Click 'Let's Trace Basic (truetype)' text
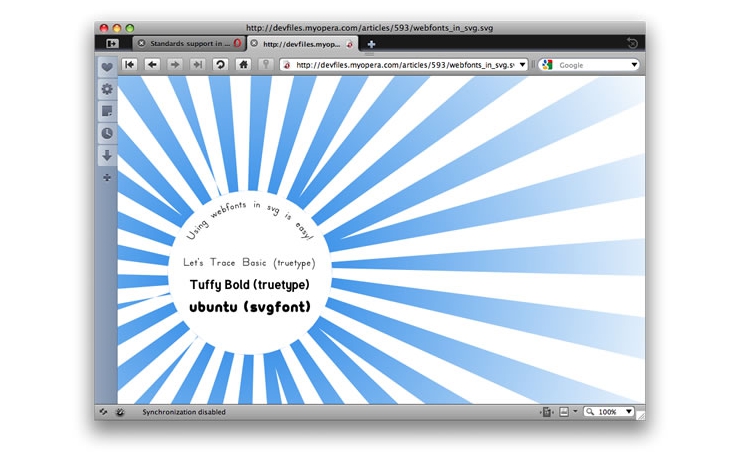This screenshot has width=740, height=460. pos(249,263)
